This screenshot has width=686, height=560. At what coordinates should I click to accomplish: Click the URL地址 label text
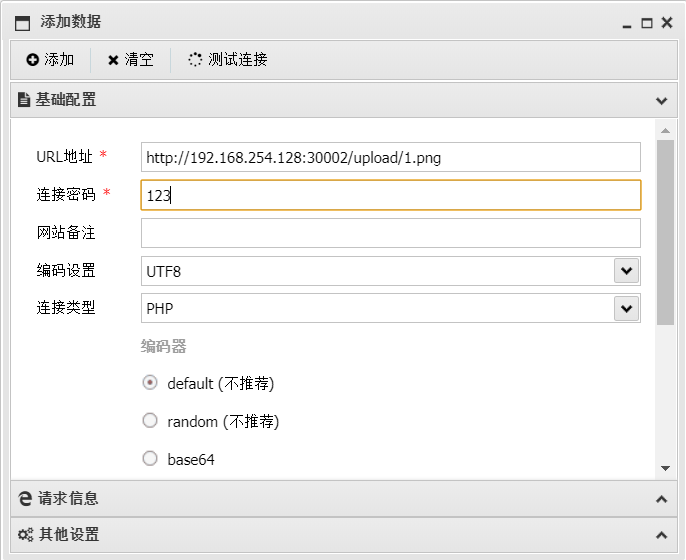(x=64, y=157)
